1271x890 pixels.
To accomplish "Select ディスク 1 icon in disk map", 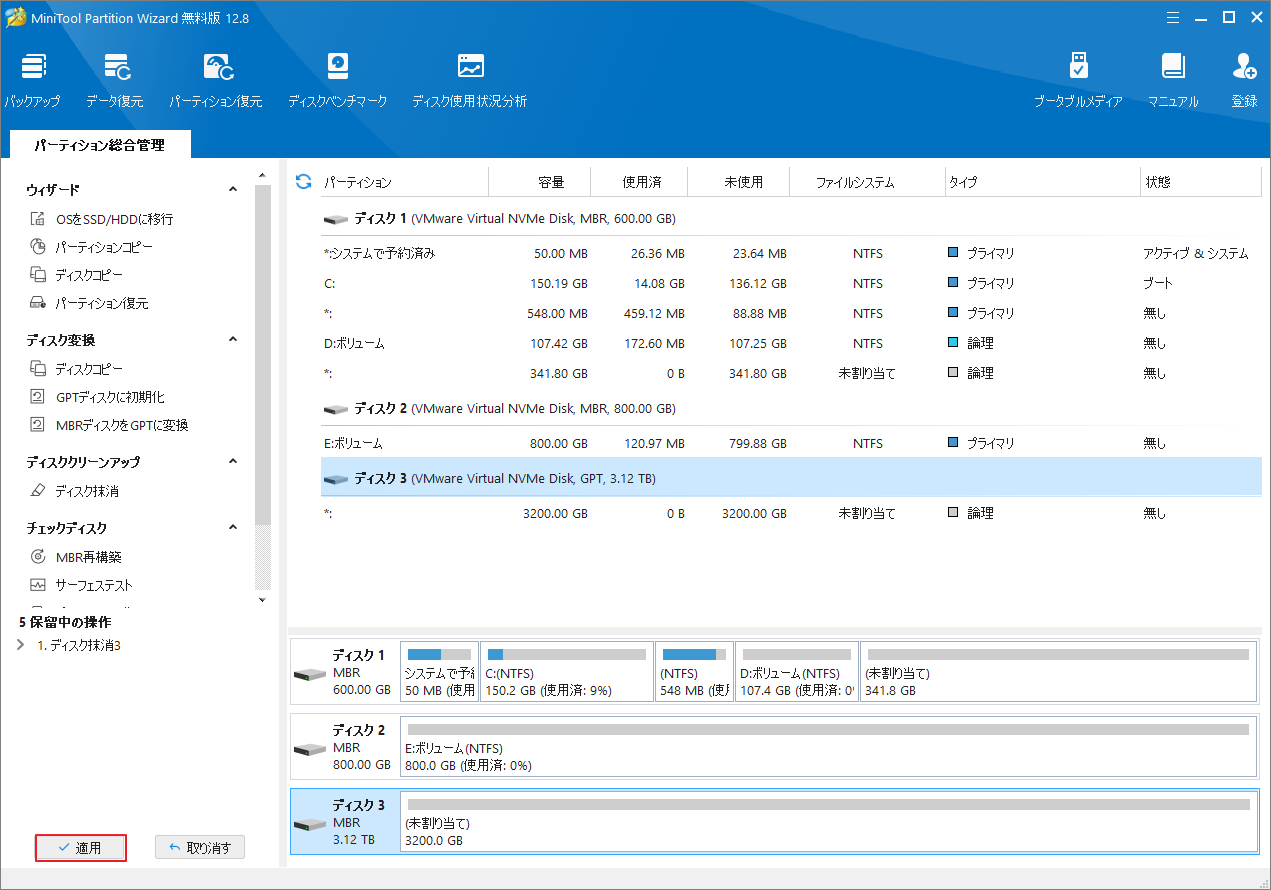I will tap(310, 674).
